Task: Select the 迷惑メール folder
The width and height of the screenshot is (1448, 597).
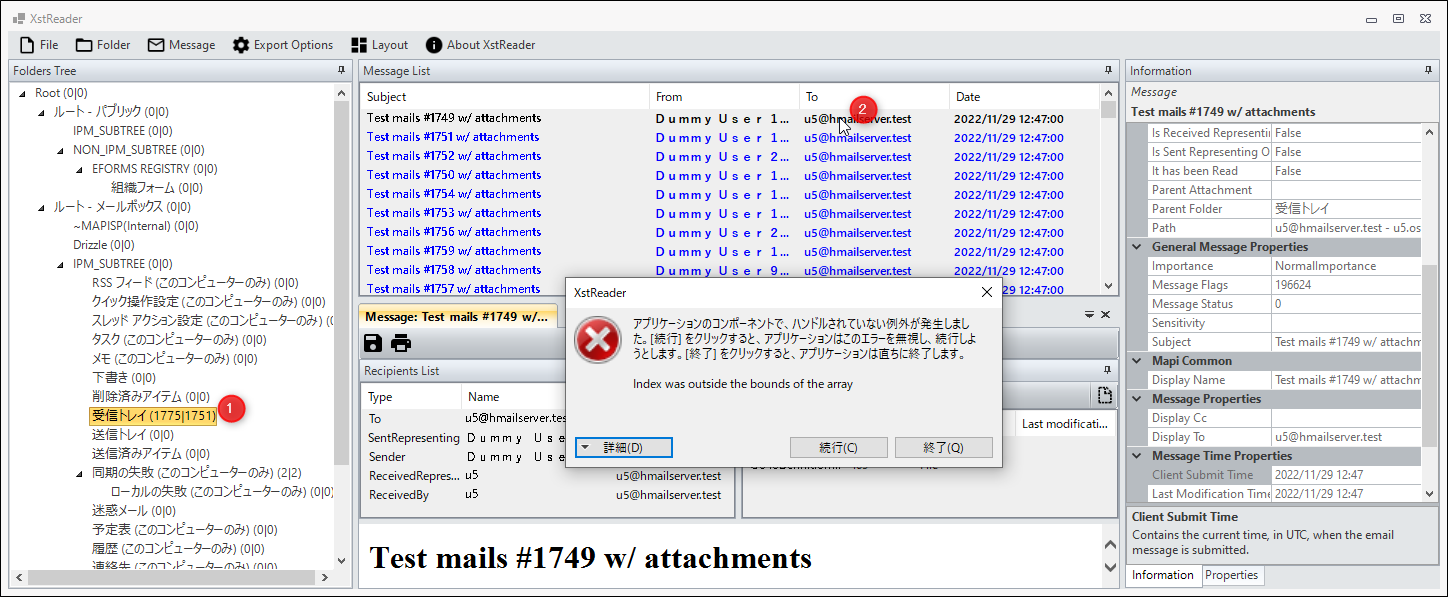Action: [133, 511]
